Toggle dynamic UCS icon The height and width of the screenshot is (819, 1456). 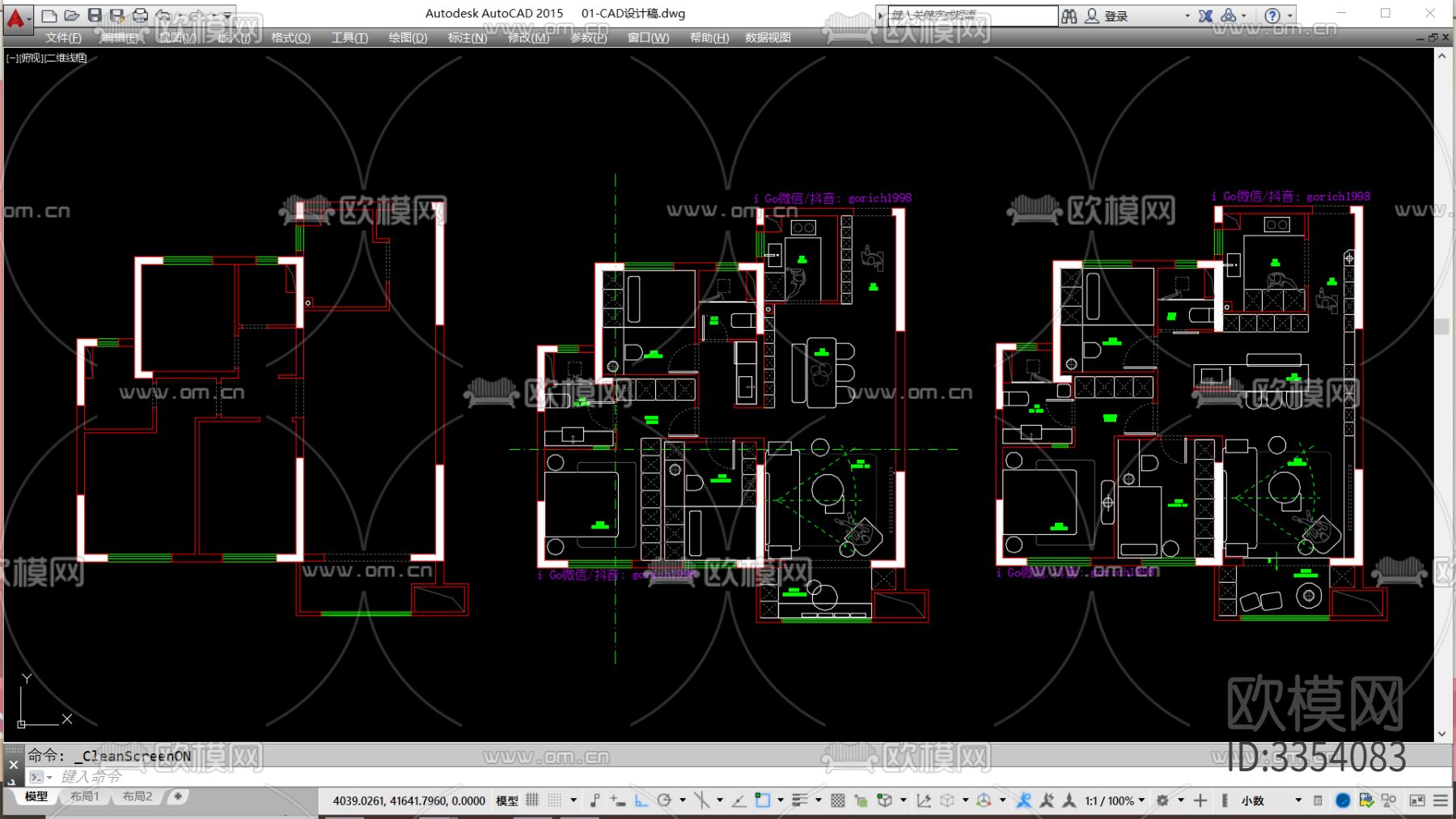pyautogui.click(x=923, y=800)
